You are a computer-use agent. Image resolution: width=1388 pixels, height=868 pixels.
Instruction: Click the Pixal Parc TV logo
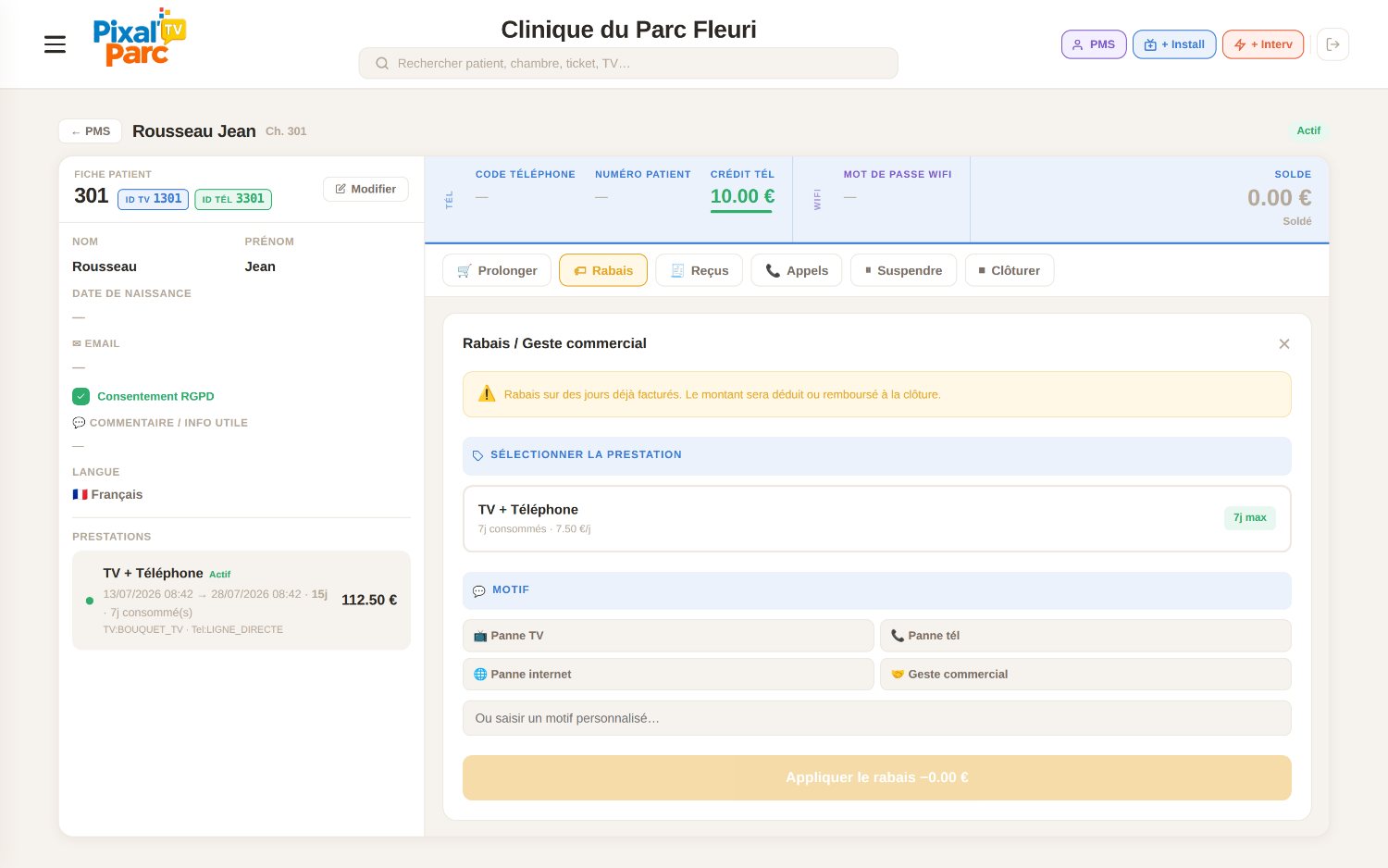point(139,38)
